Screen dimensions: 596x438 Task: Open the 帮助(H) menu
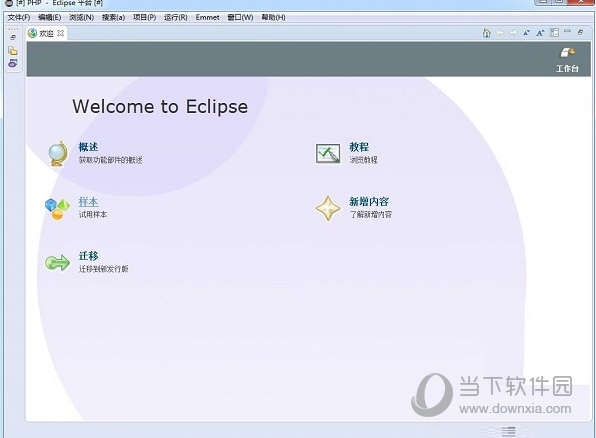pyautogui.click(x=273, y=17)
